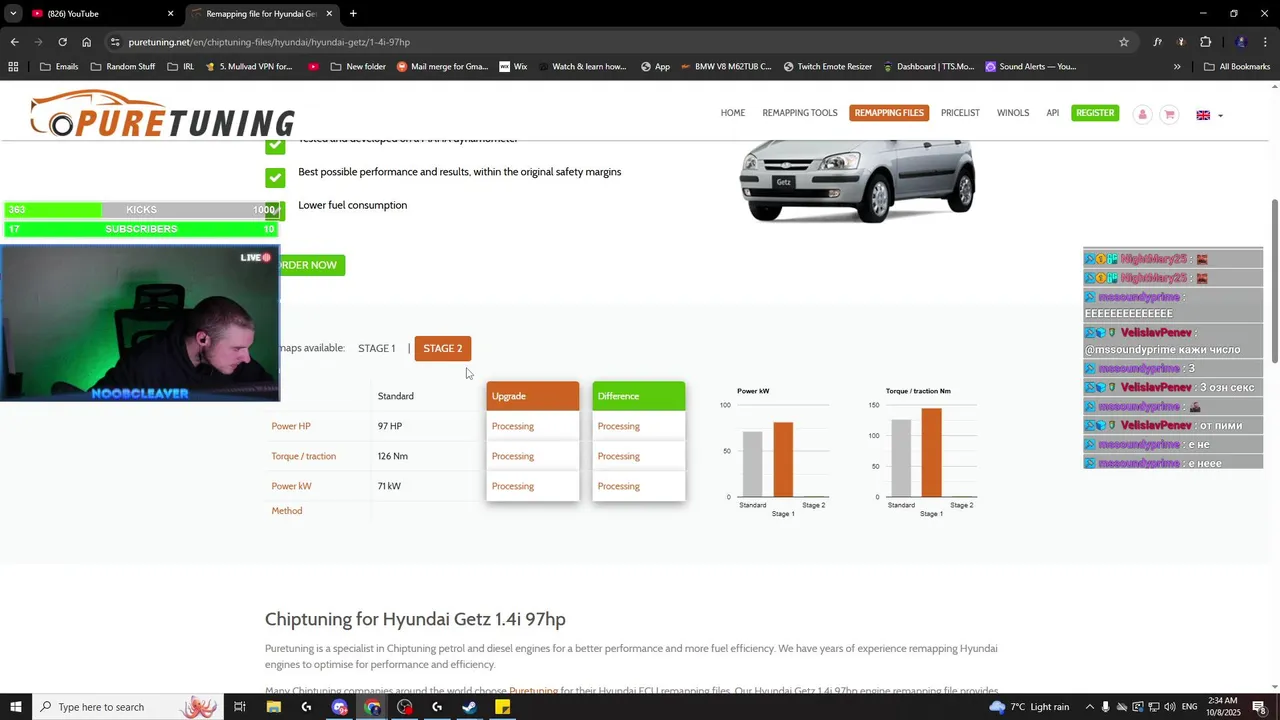Viewport: 1280px width, 720px height.
Task: Go to HOME in site navigation
Action: click(x=733, y=113)
